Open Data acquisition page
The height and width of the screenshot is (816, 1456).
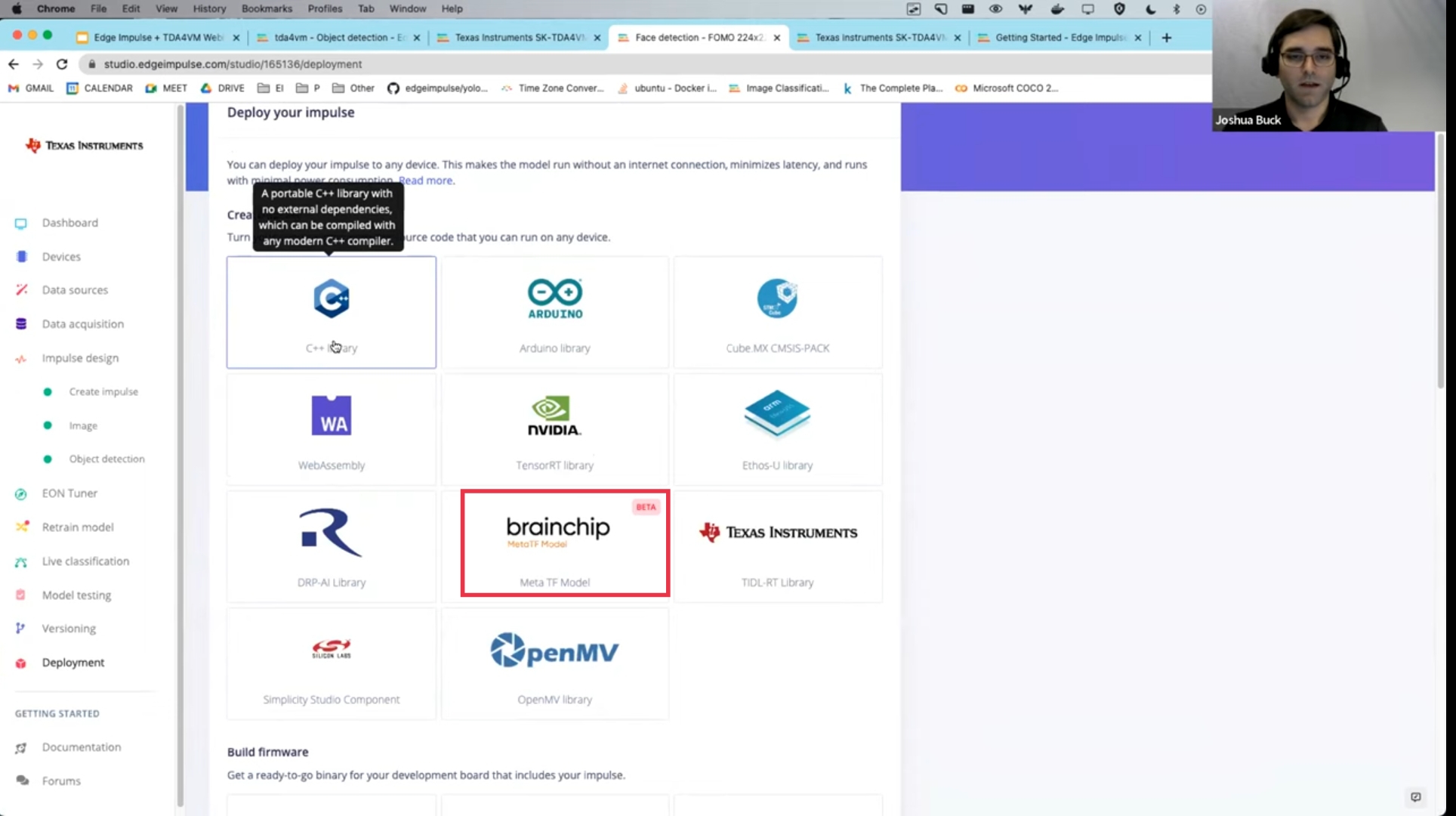83,324
